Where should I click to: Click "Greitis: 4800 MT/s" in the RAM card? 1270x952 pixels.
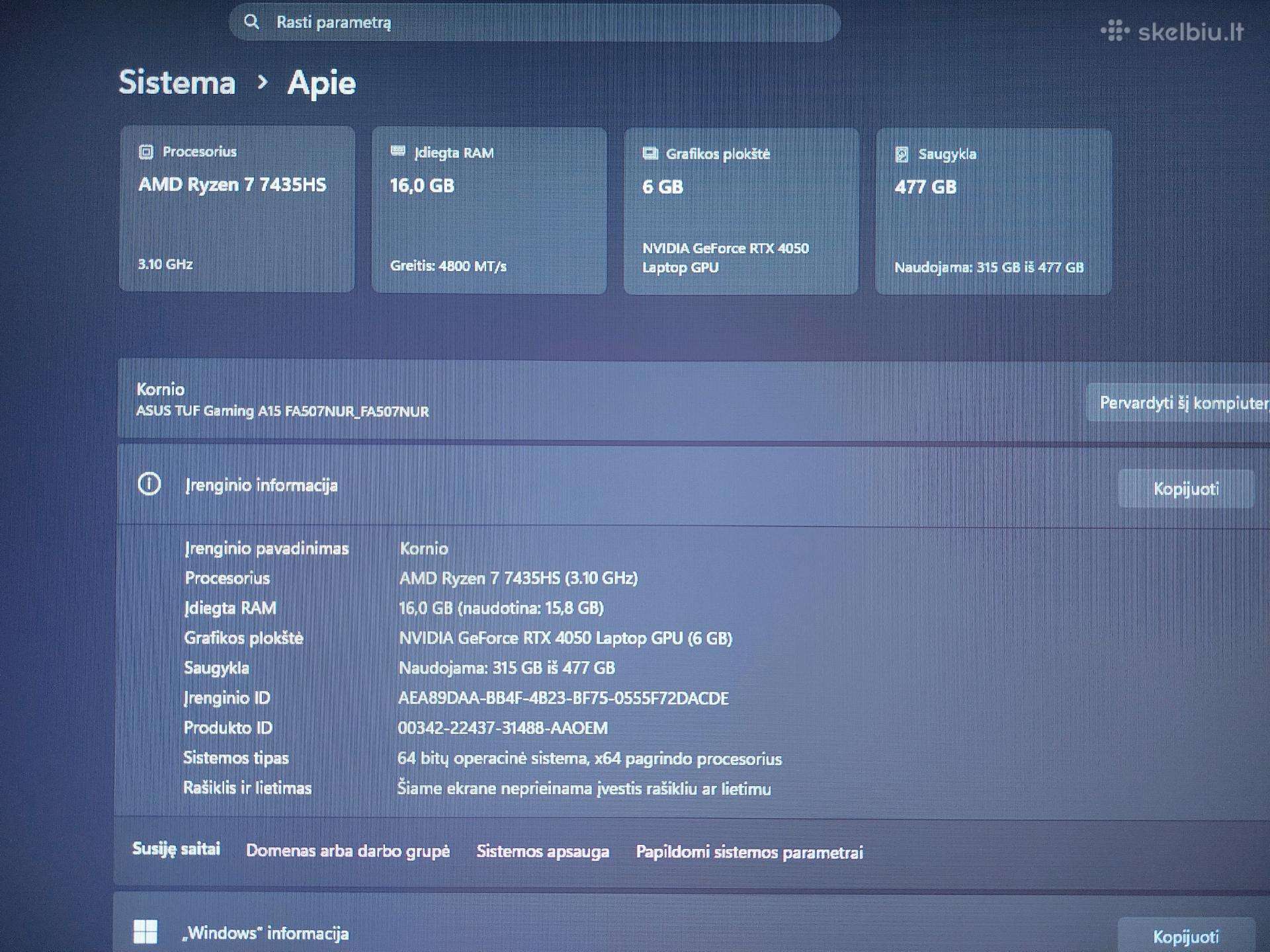tap(448, 266)
